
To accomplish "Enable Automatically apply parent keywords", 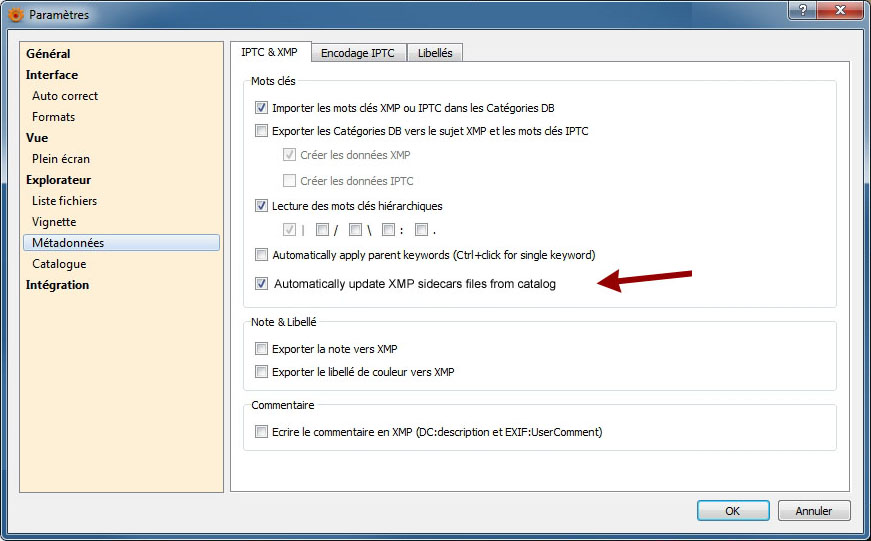I will point(261,255).
